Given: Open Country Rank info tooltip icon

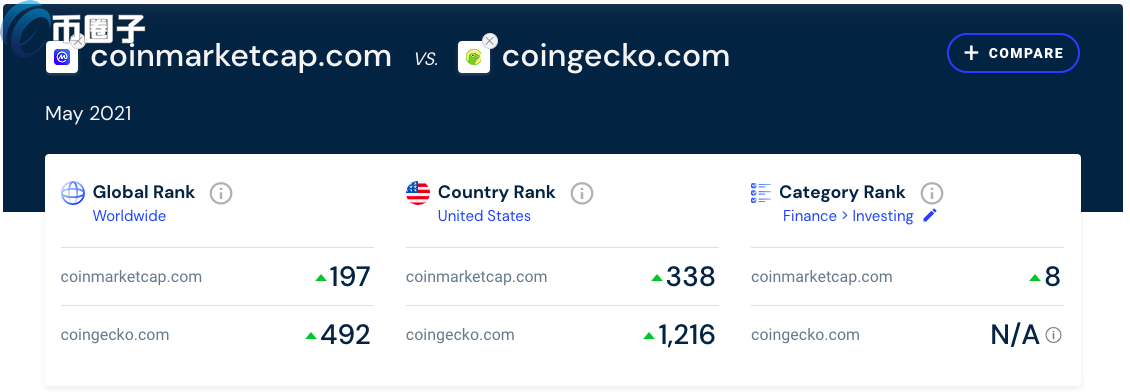Looking at the screenshot, I should pos(582,193).
